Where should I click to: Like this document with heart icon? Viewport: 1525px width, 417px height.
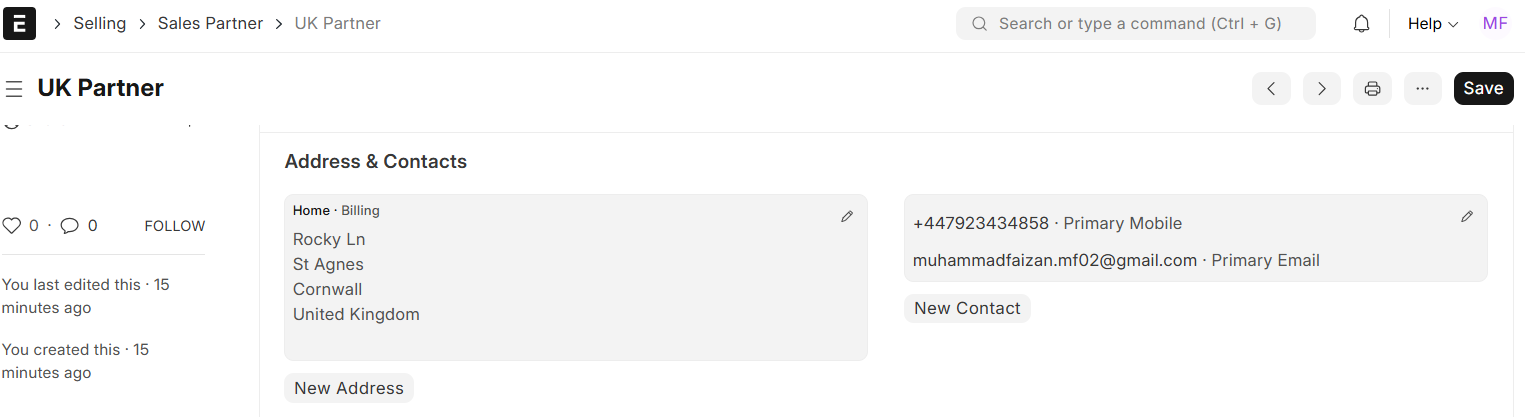(x=12, y=226)
